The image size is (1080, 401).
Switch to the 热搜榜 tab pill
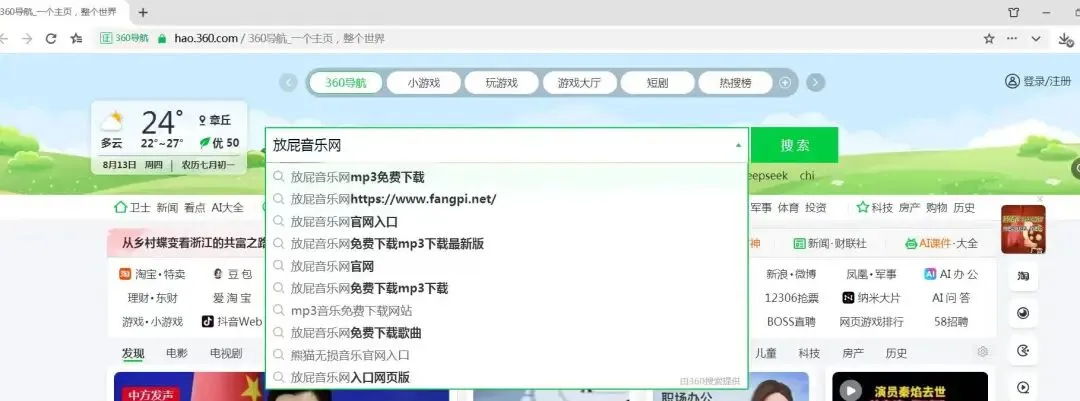click(x=736, y=83)
